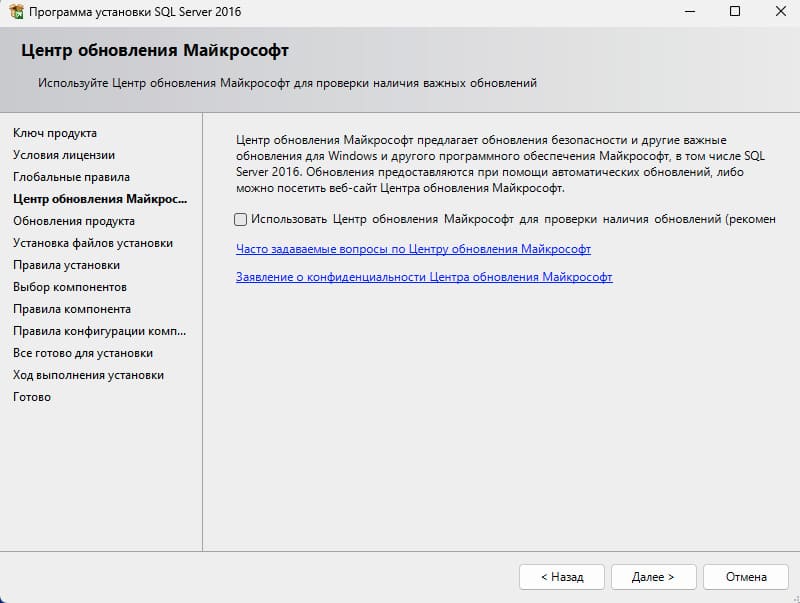The width and height of the screenshot is (800, 603).
Task: Click the paragraph describing Microsoft Update
Action: 500,164
